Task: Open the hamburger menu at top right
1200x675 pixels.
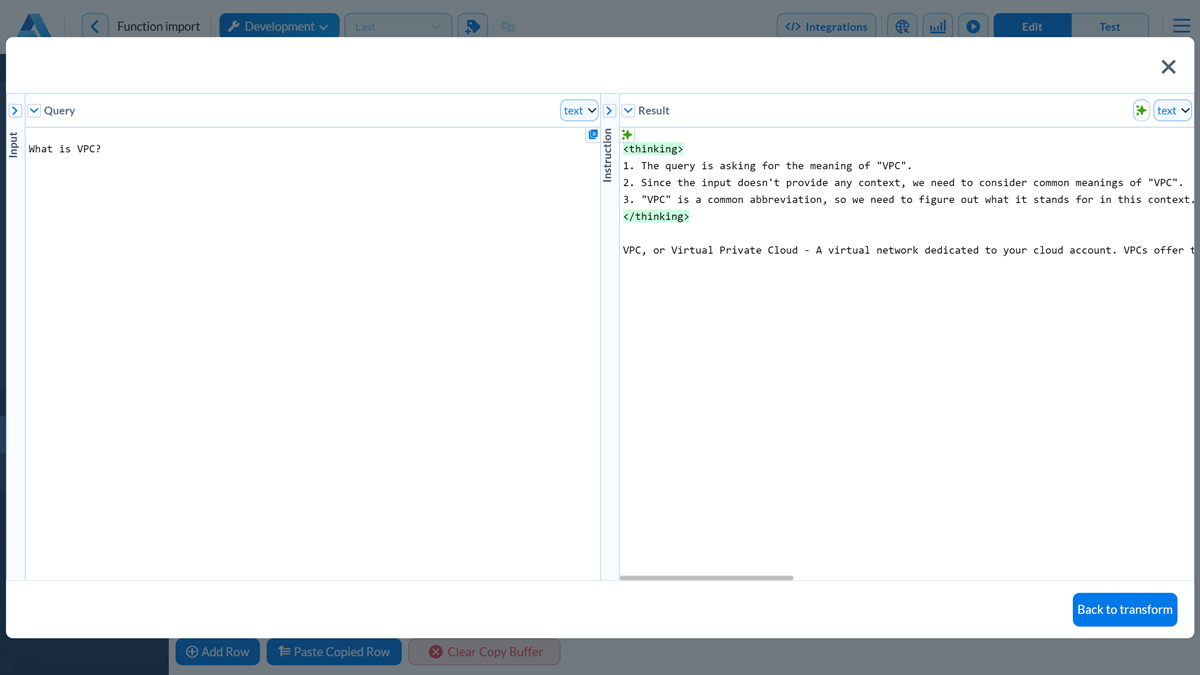Action: [x=1181, y=26]
